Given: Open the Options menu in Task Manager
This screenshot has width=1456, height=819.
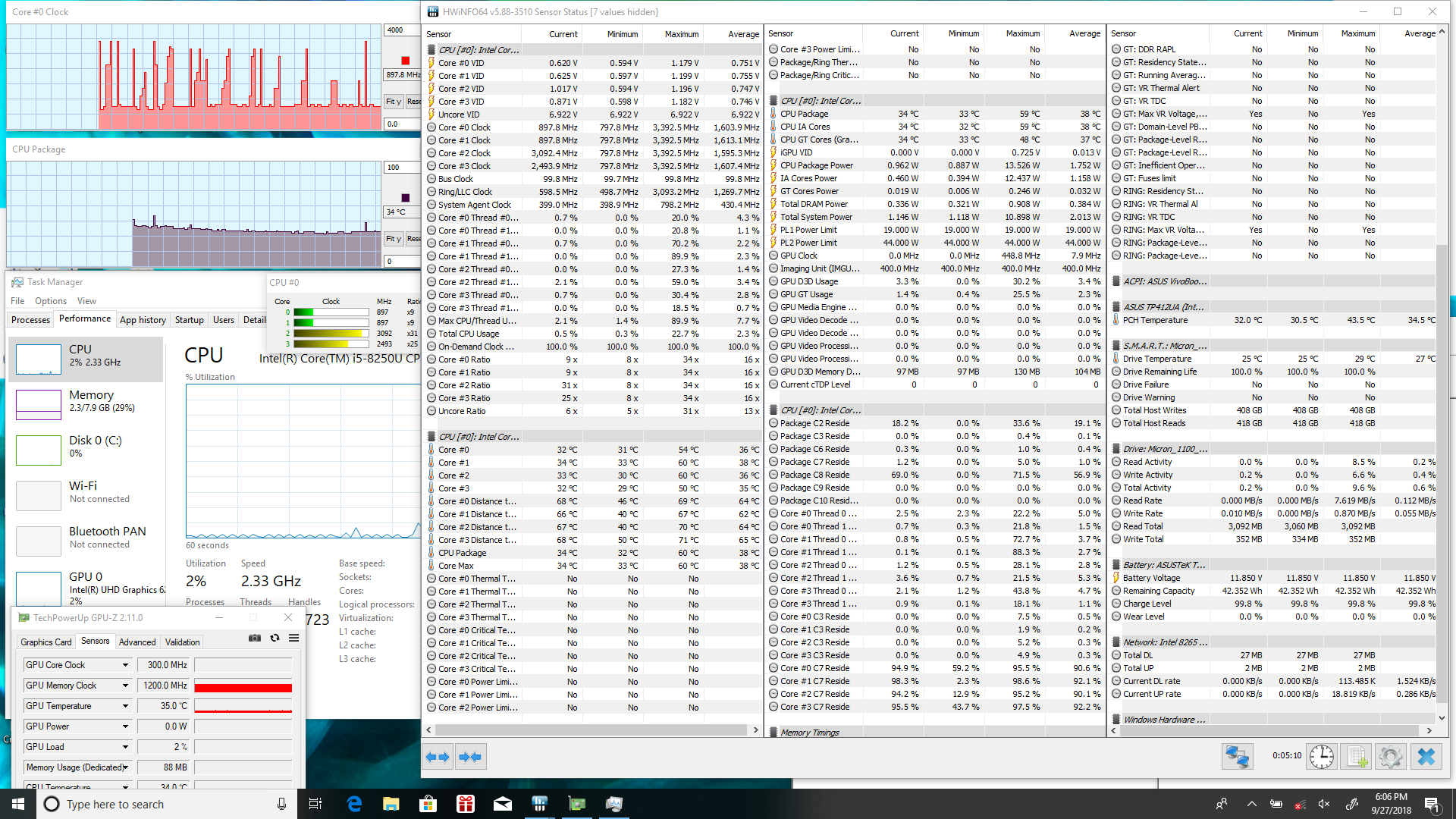Looking at the screenshot, I should pos(51,301).
